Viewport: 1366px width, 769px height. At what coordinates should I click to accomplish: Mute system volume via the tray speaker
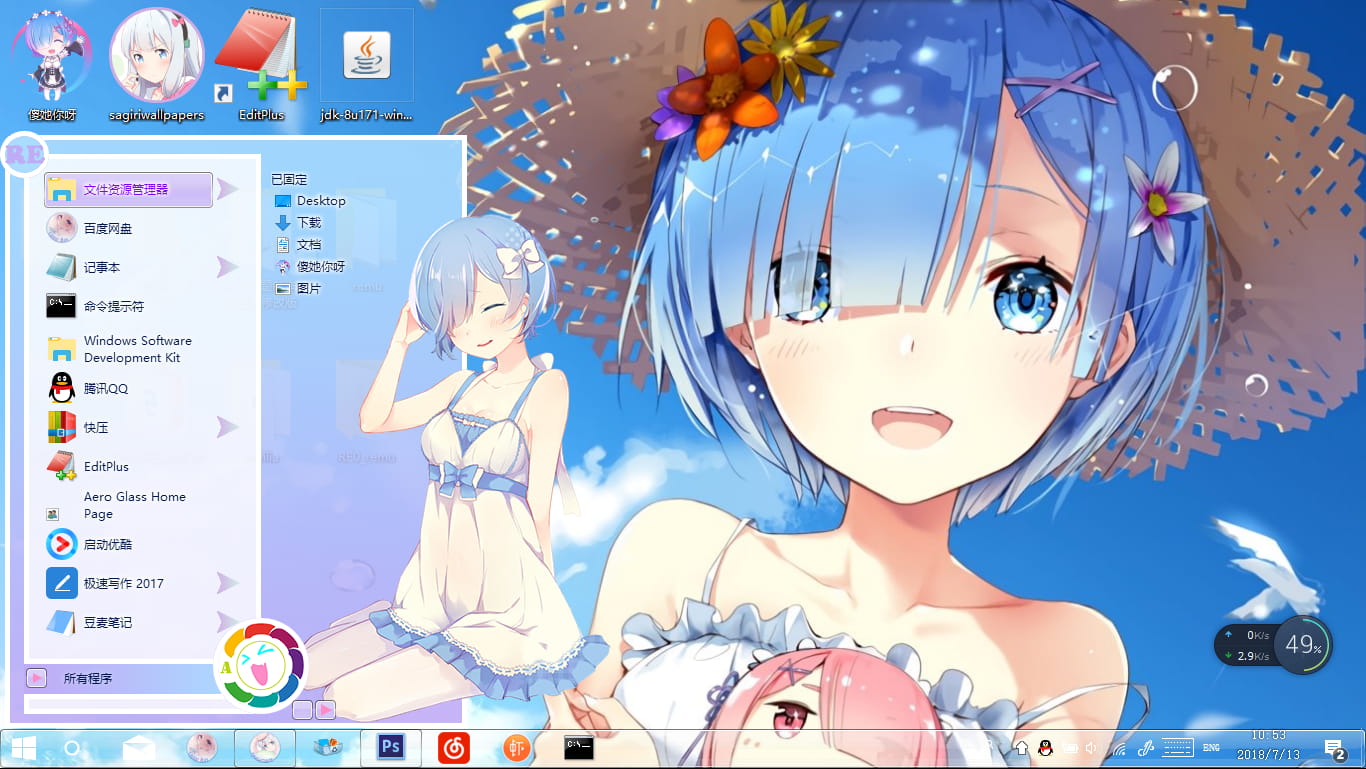tap(1090, 746)
